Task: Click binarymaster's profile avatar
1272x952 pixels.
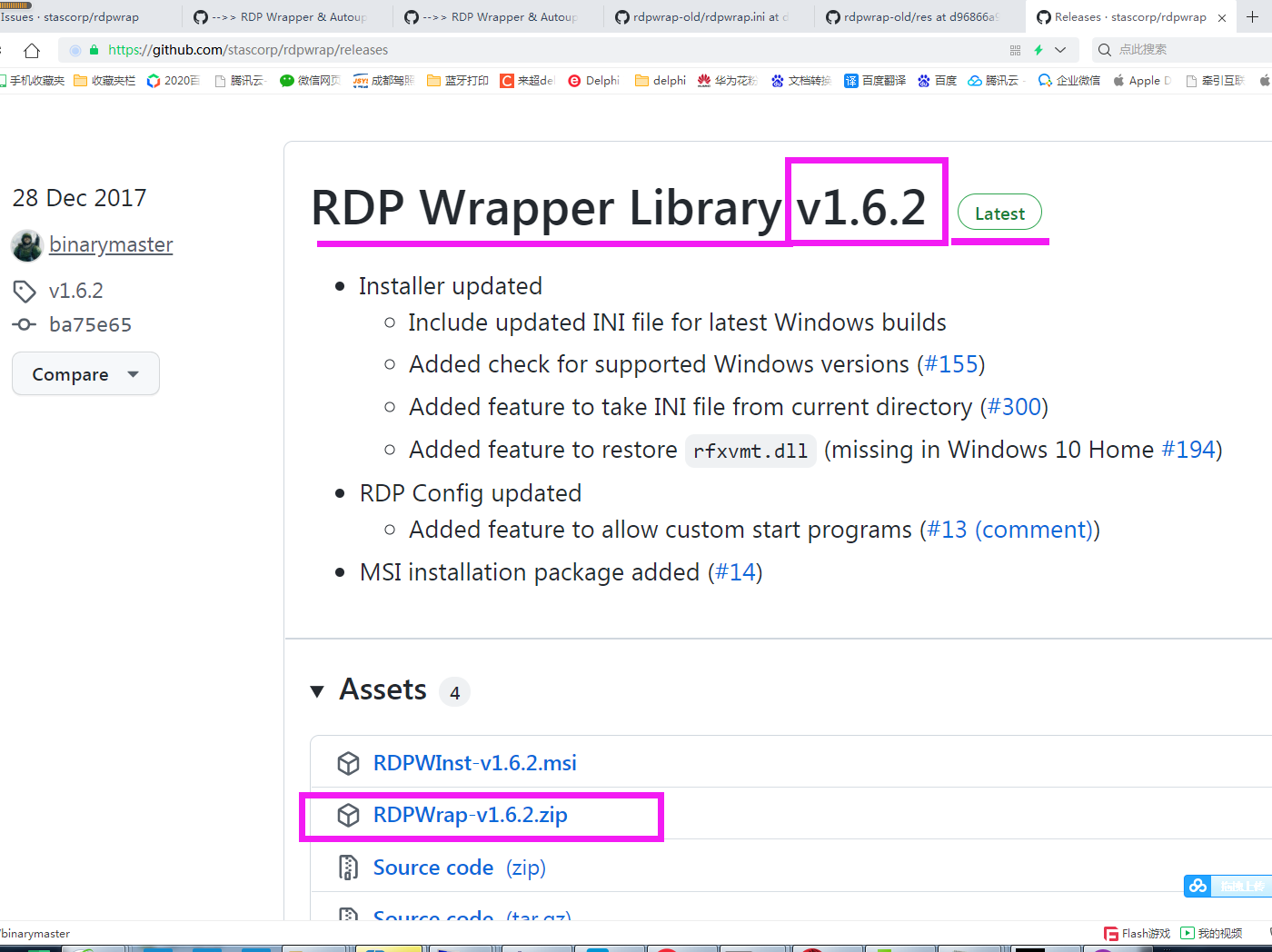Action: [26, 244]
